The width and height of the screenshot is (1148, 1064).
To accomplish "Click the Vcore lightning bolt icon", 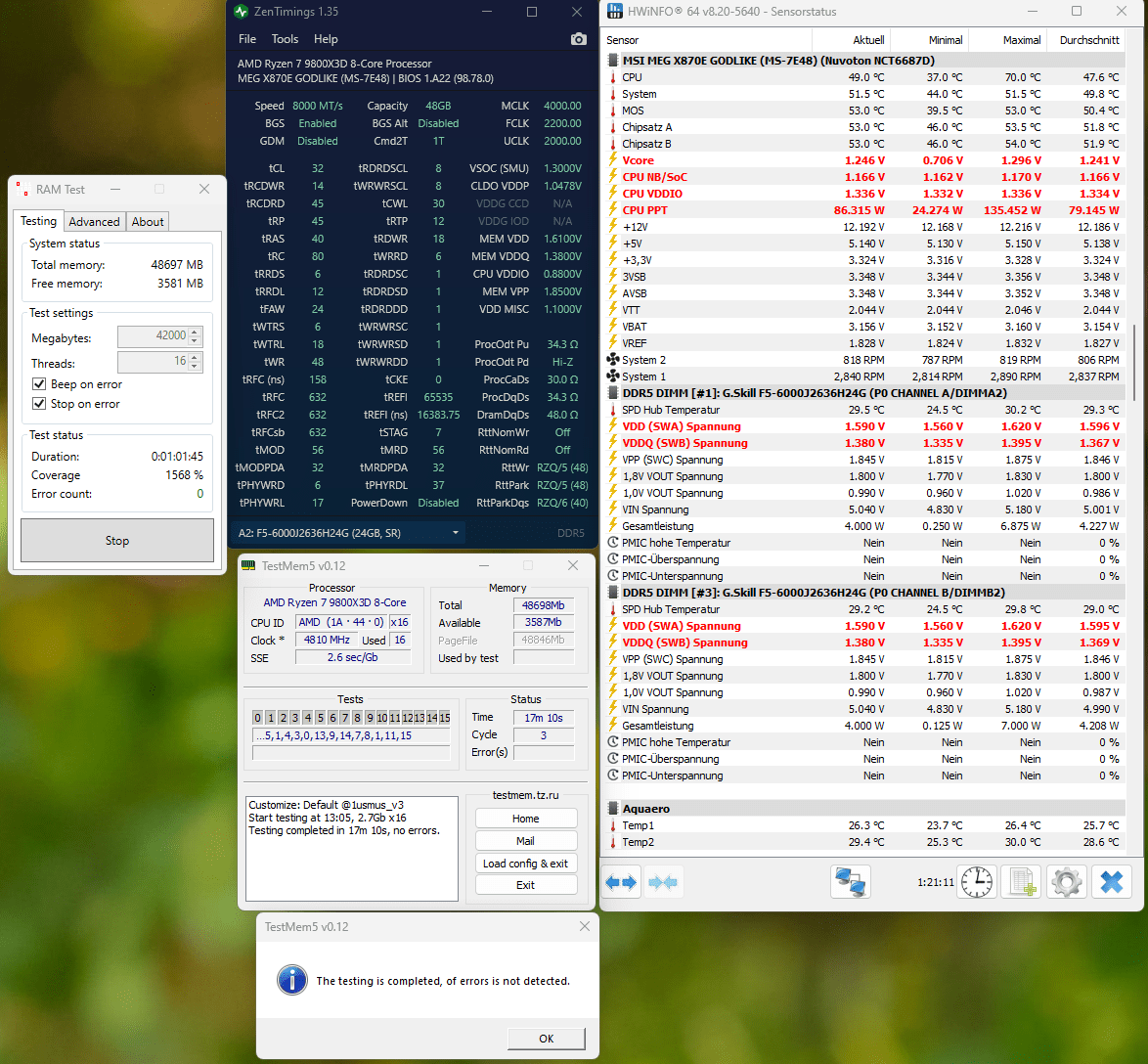I will pos(613,160).
